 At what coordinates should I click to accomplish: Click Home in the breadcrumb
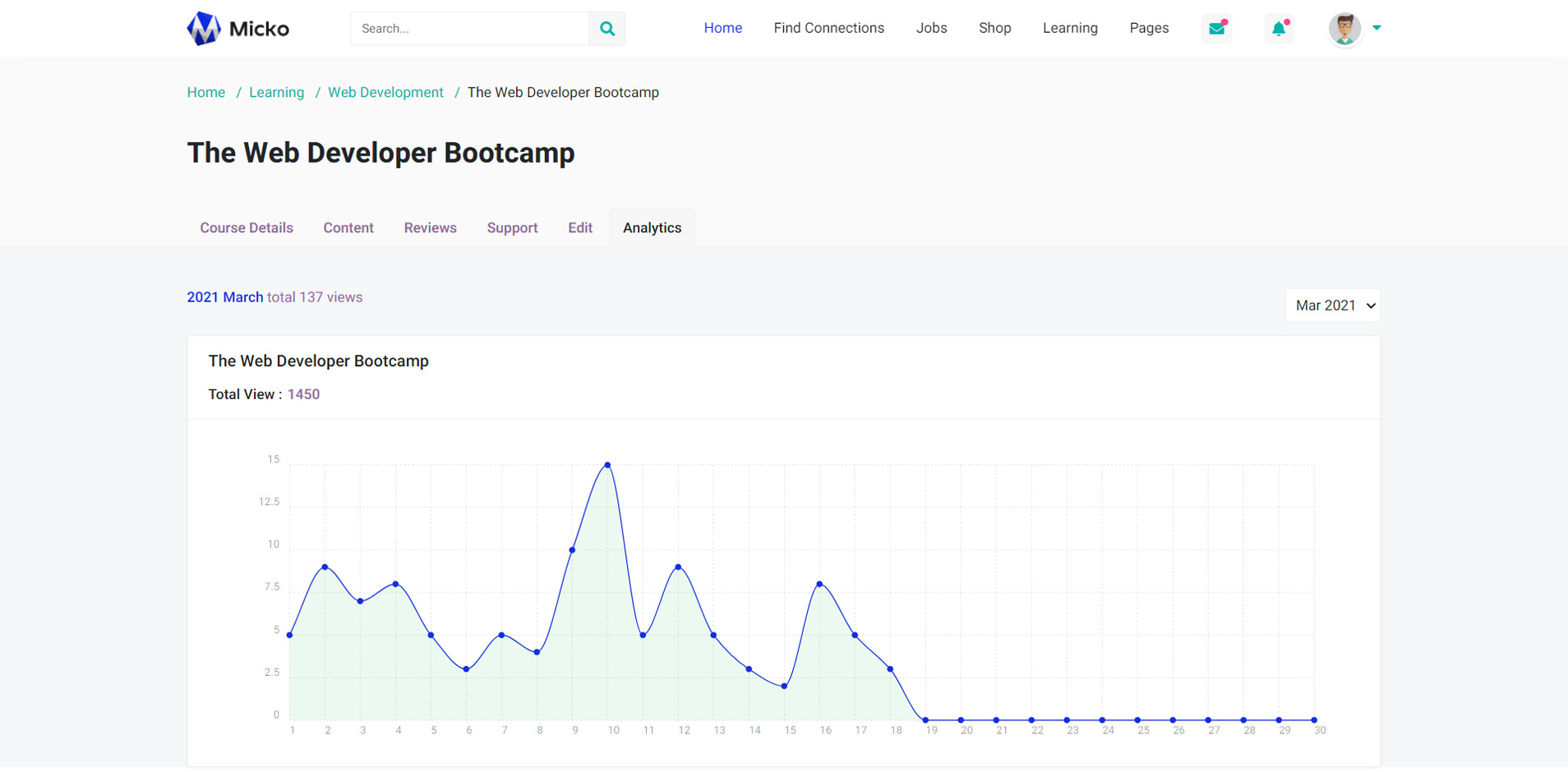click(206, 93)
